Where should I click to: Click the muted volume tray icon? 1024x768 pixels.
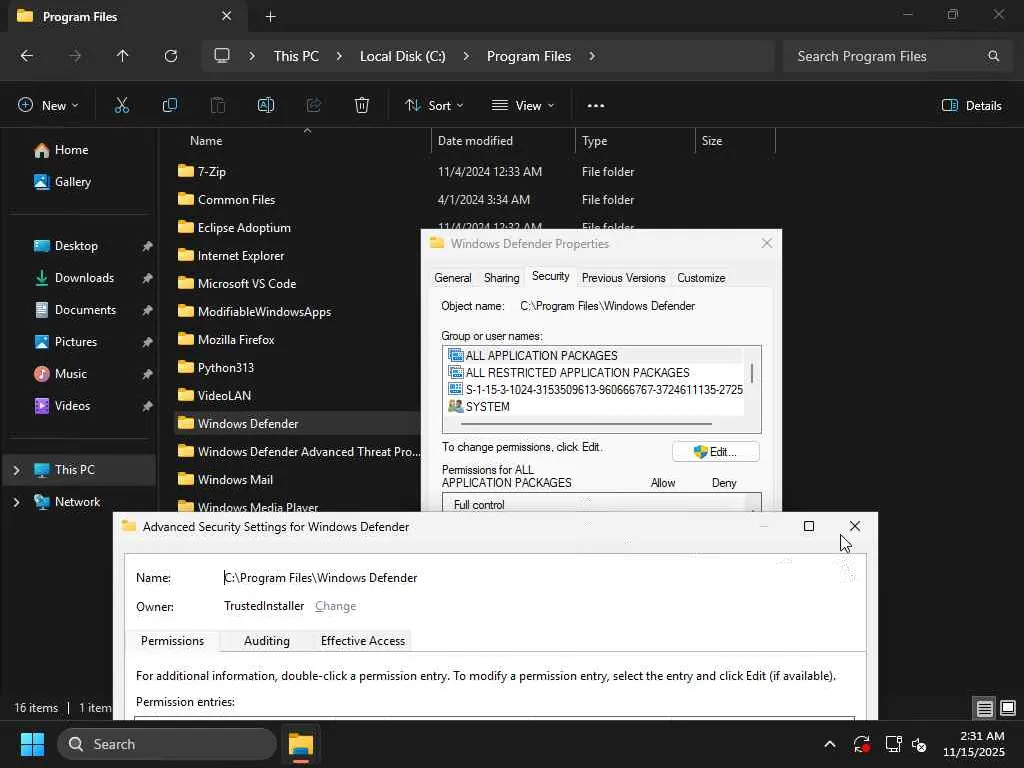pos(920,744)
